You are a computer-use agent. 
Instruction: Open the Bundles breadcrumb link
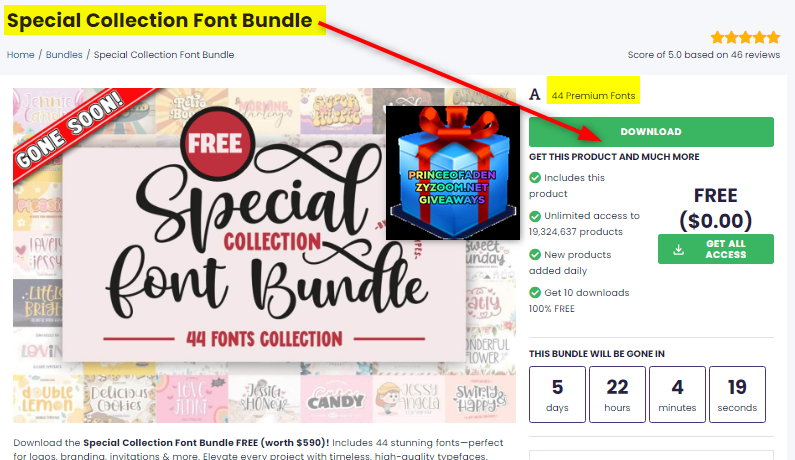click(64, 55)
